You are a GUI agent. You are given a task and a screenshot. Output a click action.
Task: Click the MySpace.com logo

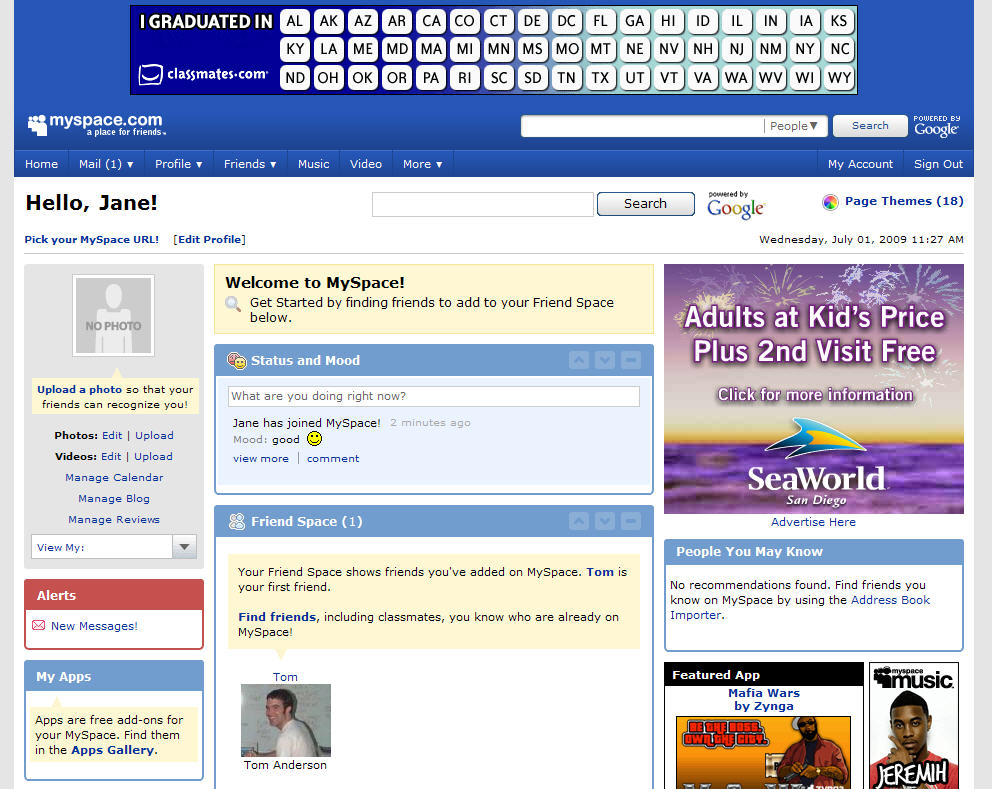(x=96, y=125)
